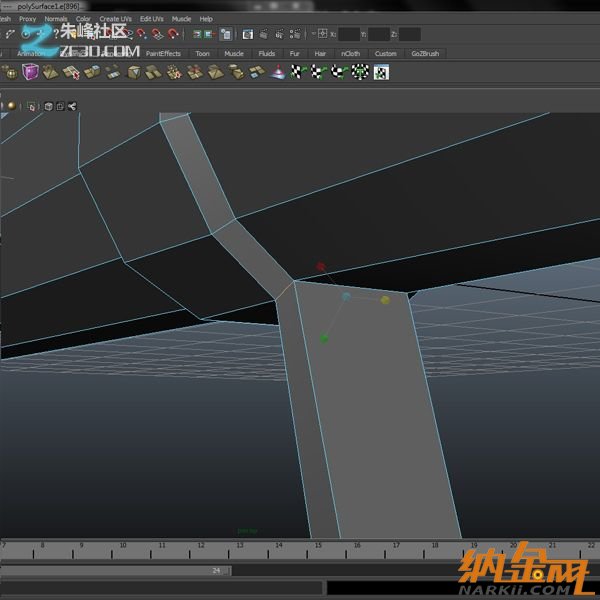Select the GoZBrush shelf tab
Viewport: 600px width, 600px height.
(x=425, y=54)
